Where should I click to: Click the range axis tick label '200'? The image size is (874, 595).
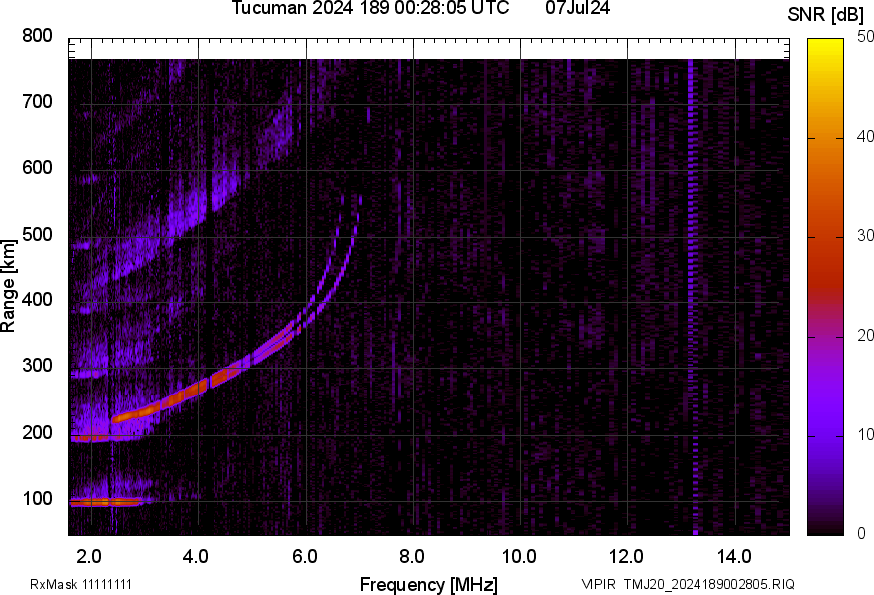(x=37, y=432)
